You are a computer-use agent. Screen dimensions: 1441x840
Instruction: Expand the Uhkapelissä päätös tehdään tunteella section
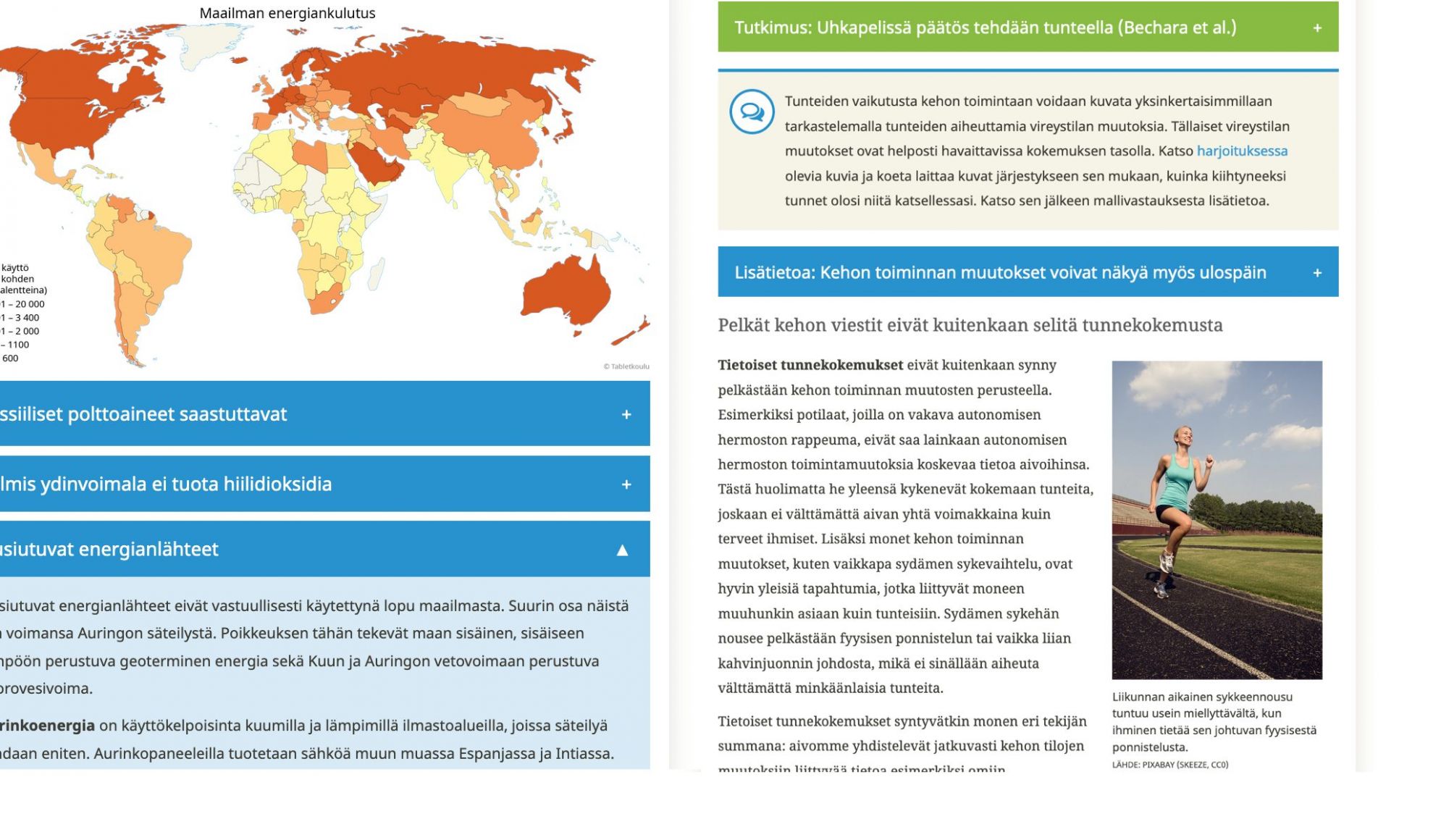(985, 28)
